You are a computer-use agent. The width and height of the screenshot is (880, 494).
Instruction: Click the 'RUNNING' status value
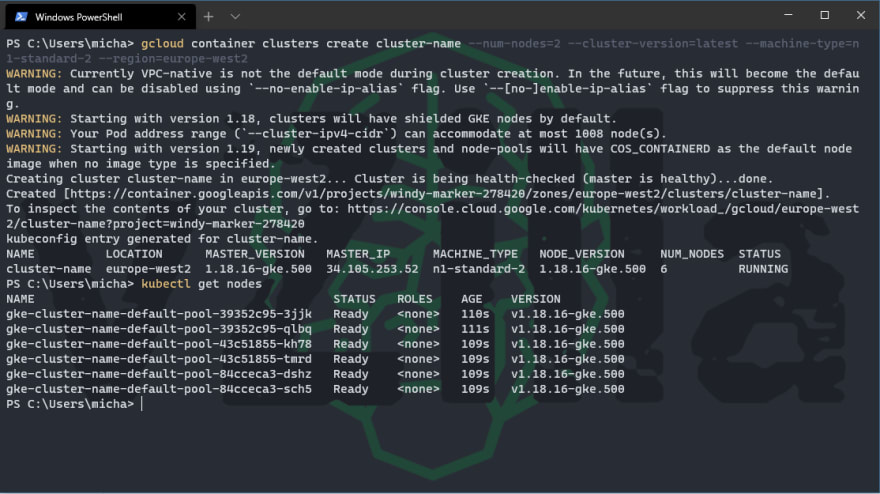763,269
